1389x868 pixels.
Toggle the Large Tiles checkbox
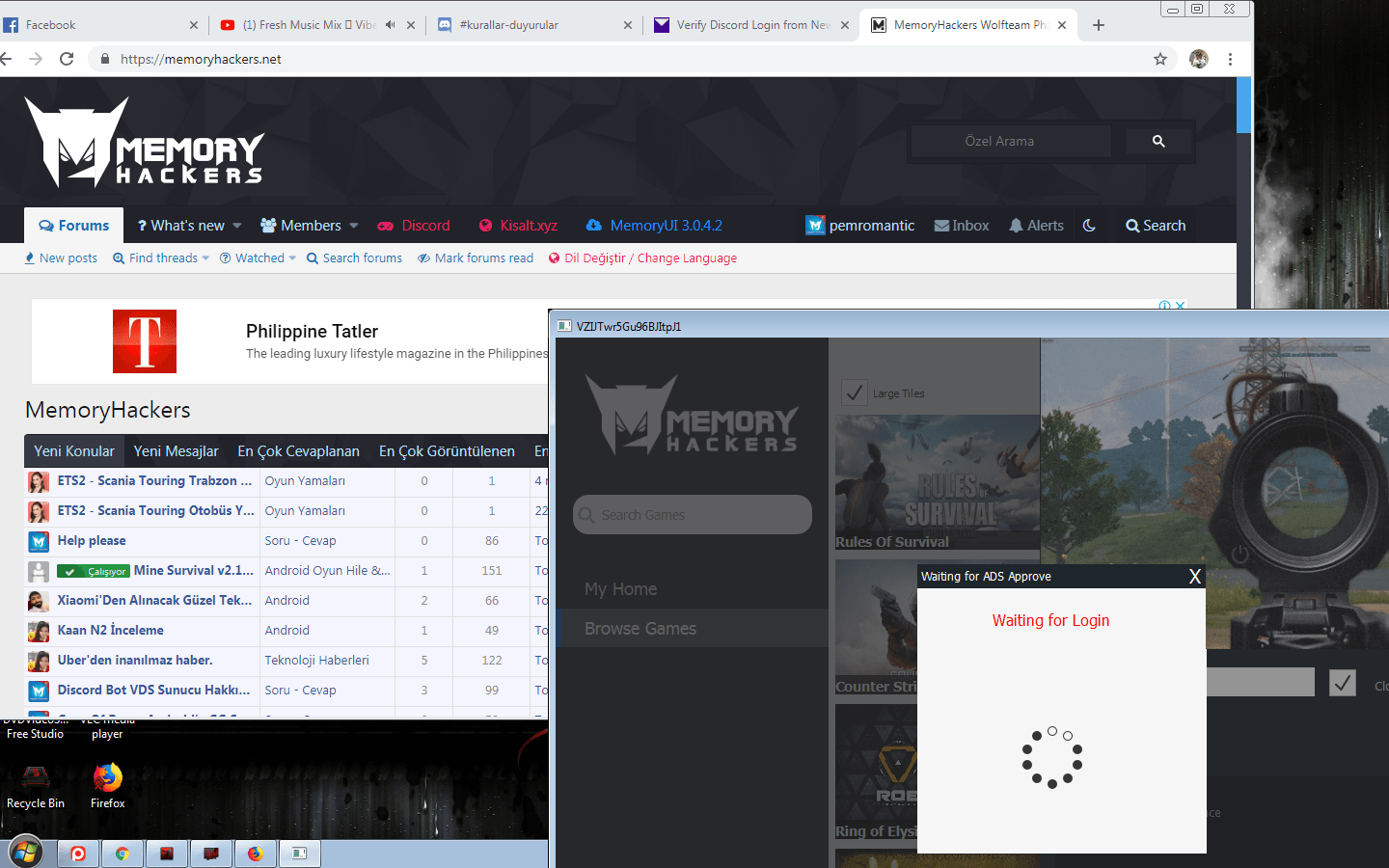[855, 393]
